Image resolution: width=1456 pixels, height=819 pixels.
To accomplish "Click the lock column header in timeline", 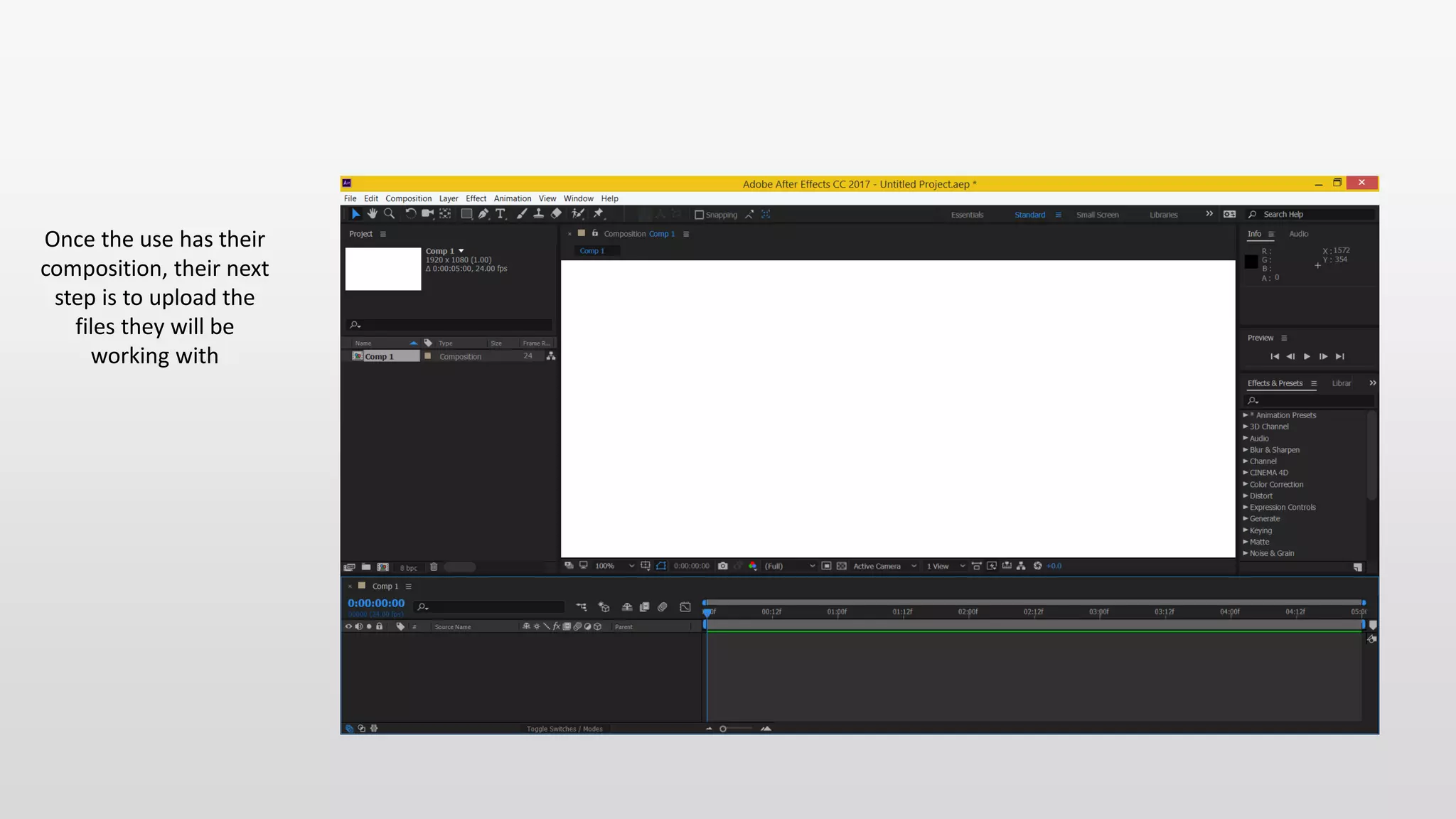I will pos(380,626).
